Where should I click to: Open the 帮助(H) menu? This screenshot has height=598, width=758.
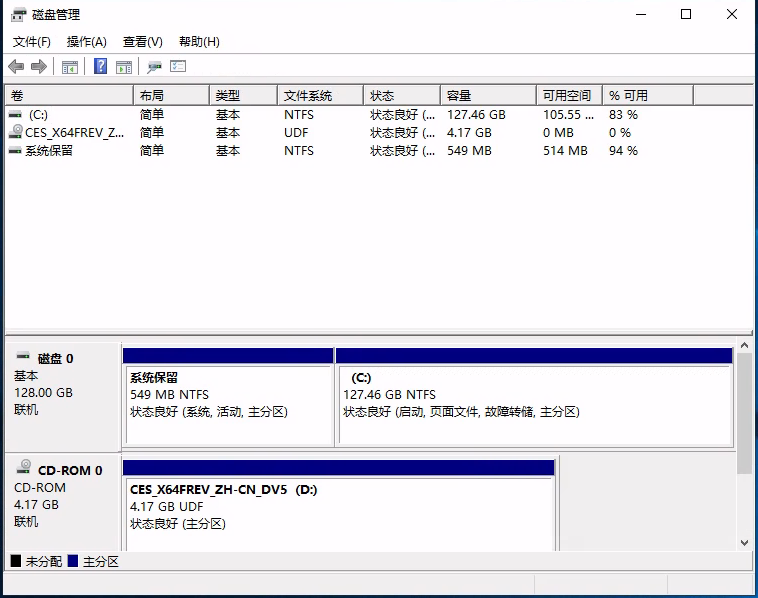(x=199, y=41)
